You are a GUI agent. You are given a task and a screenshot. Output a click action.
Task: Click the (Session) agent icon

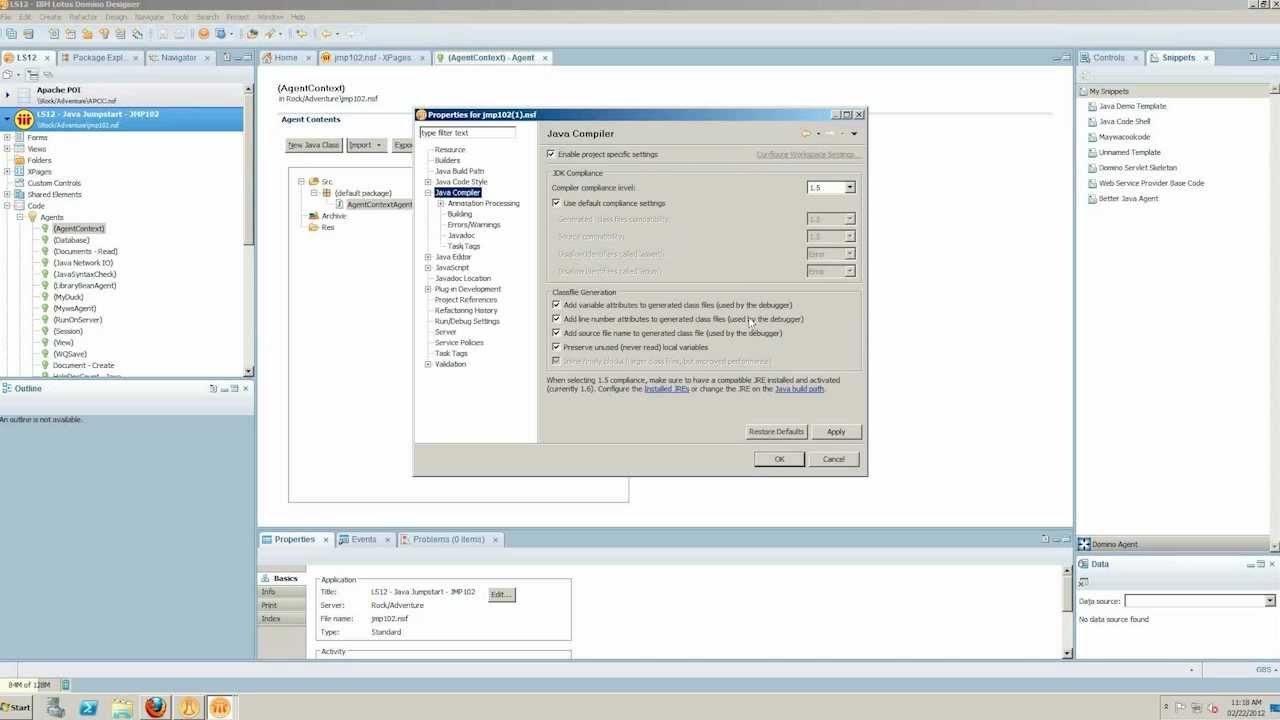(45, 331)
